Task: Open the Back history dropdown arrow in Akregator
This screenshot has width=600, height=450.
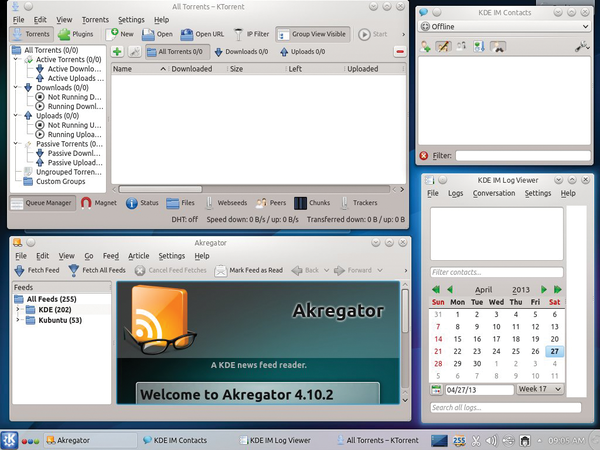Action: pyautogui.click(x=326, y=270)
